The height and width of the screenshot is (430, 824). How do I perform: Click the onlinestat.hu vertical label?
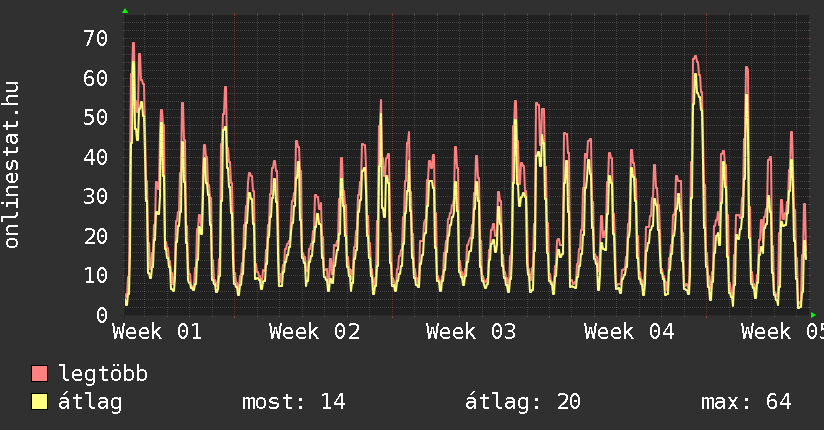(13, 164)
